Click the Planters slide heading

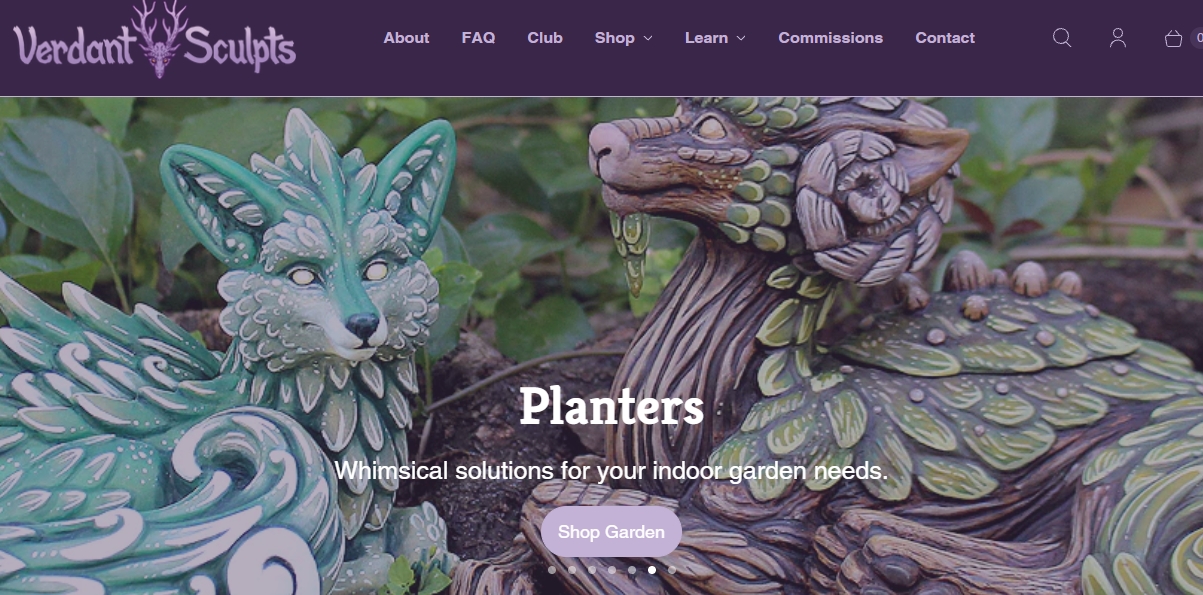point(611,407)
